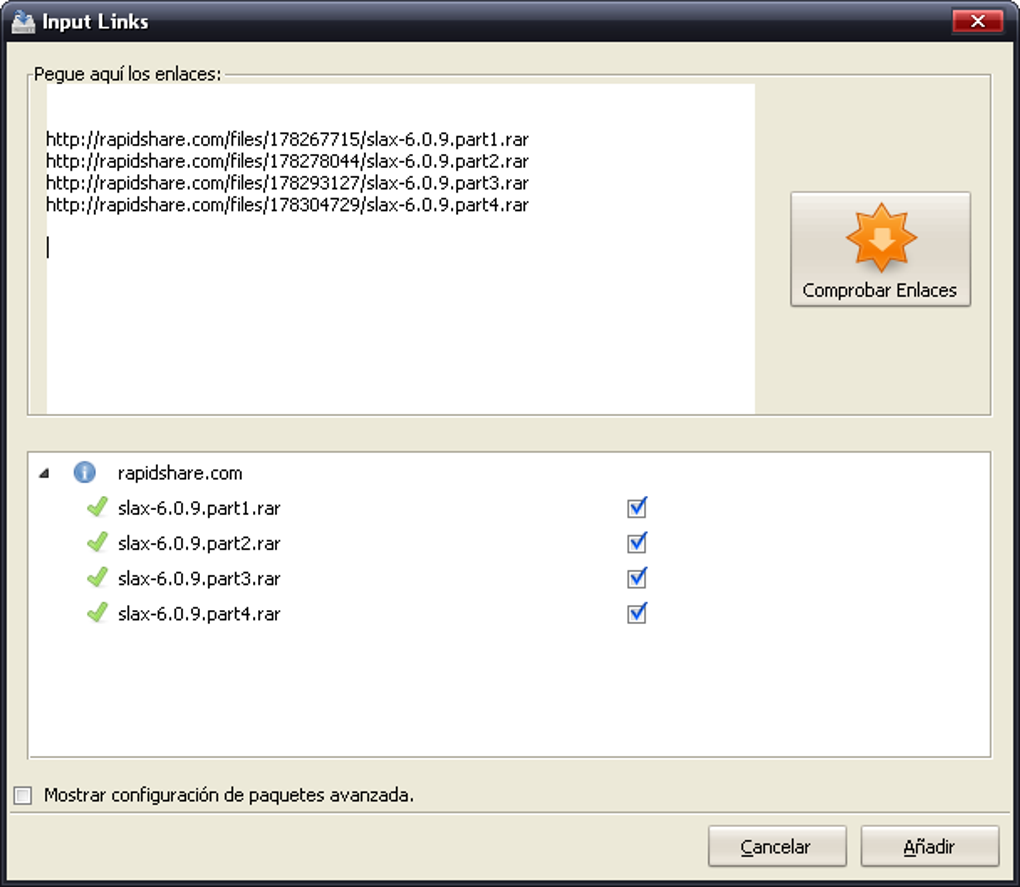Uncheck the slax-6.0.9.part4.rar checkbox
This screenshot has width=1020, height=887.
point(637,613)
